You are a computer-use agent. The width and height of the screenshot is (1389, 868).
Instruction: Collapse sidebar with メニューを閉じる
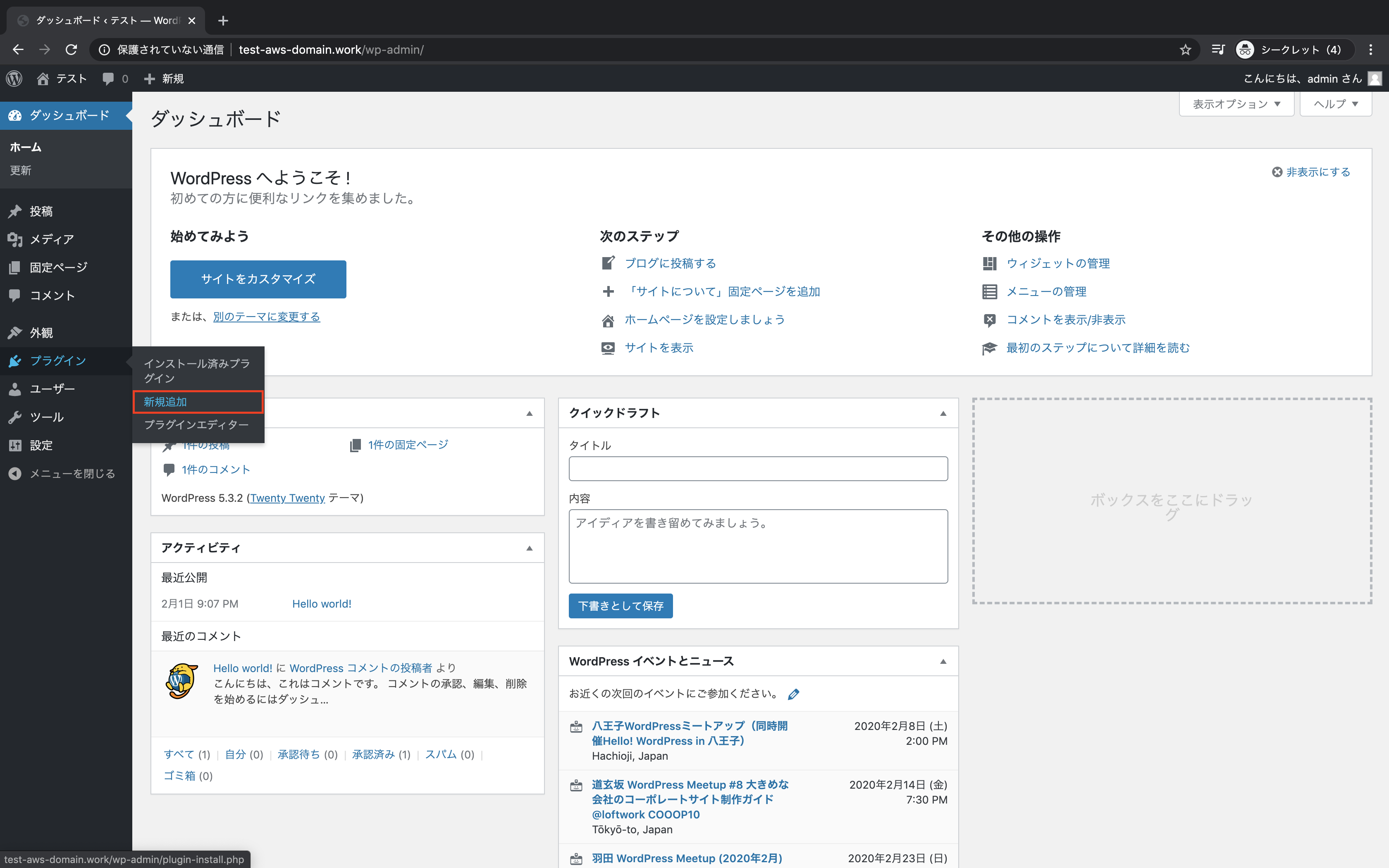[72, 474]
